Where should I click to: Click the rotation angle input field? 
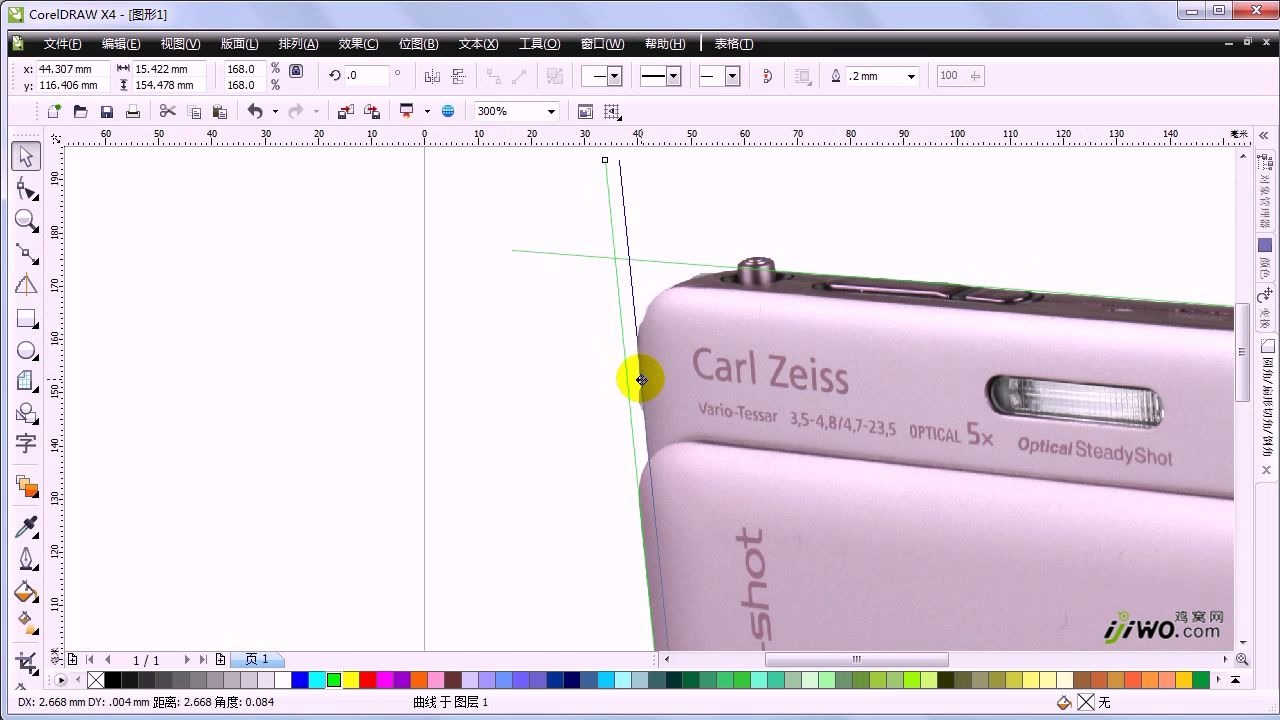point(367,75)
